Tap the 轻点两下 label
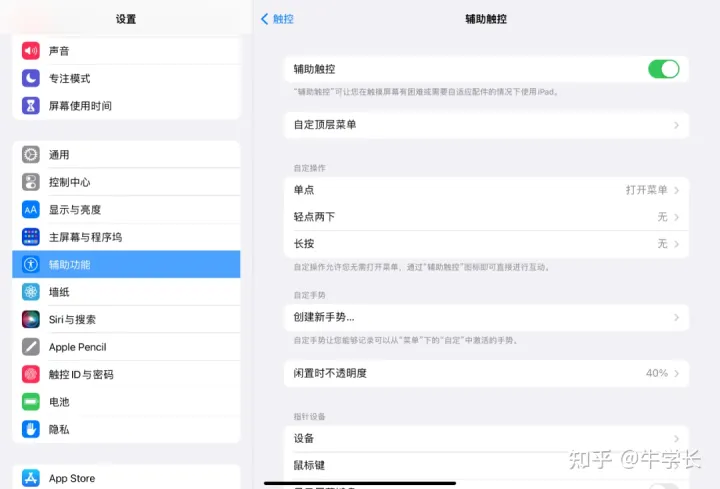Viewport: 720px width, 489px height. tap(315, 217)
